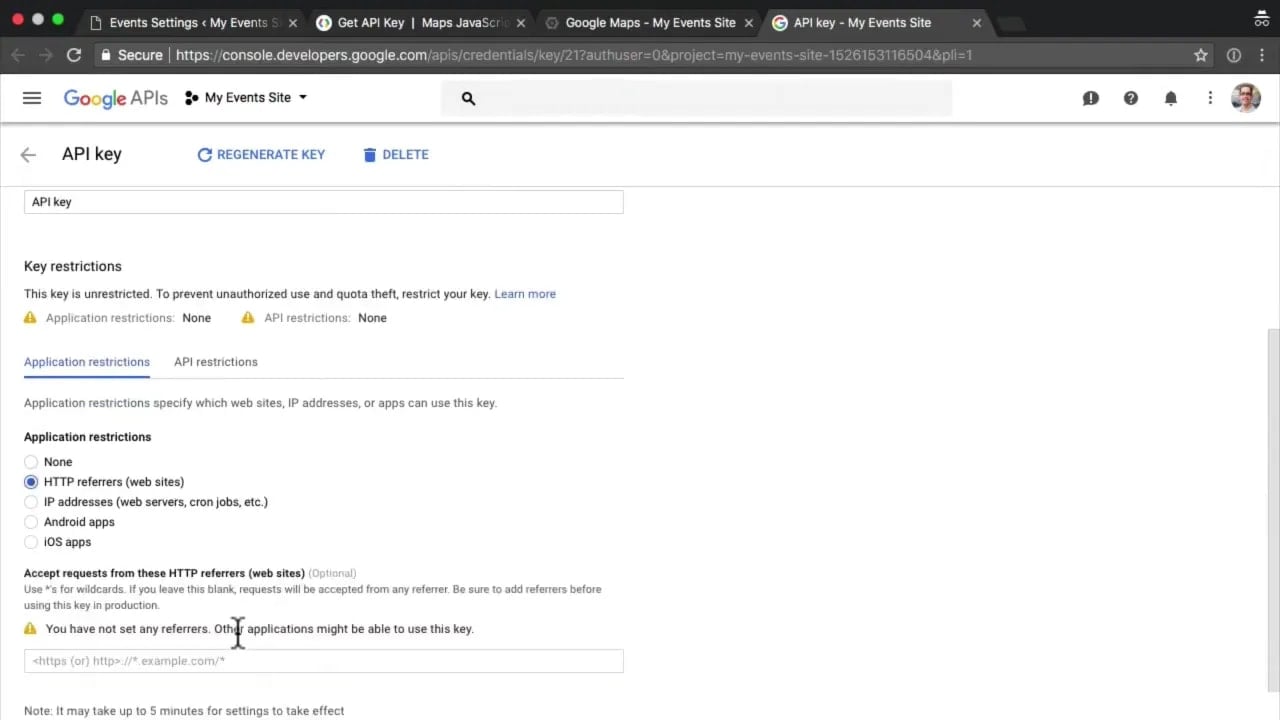Open the three-dot utilities menu

tap(1210, 98)
